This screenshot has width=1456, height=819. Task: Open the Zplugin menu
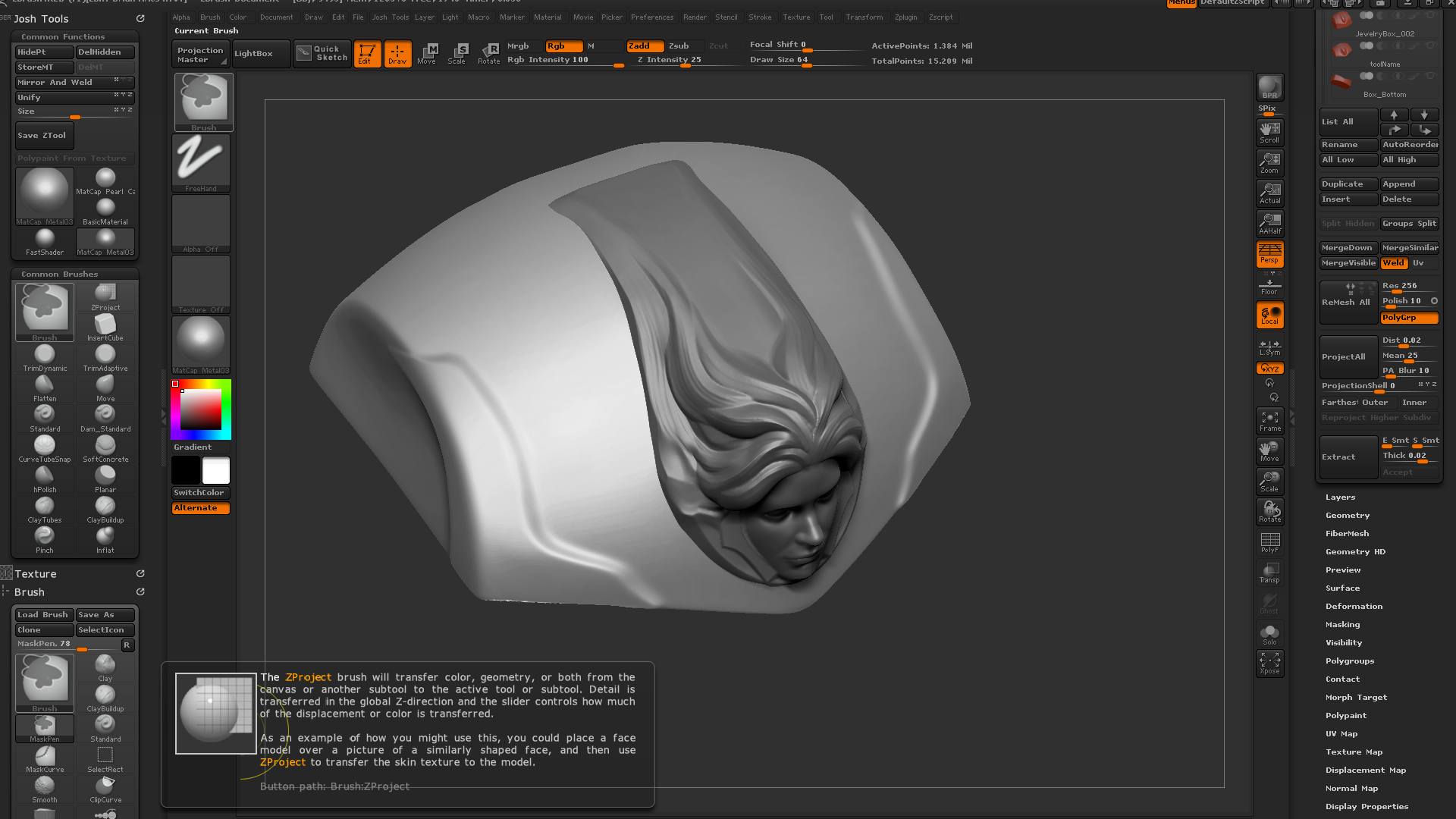pyautogui.click(x=905, y=17)
